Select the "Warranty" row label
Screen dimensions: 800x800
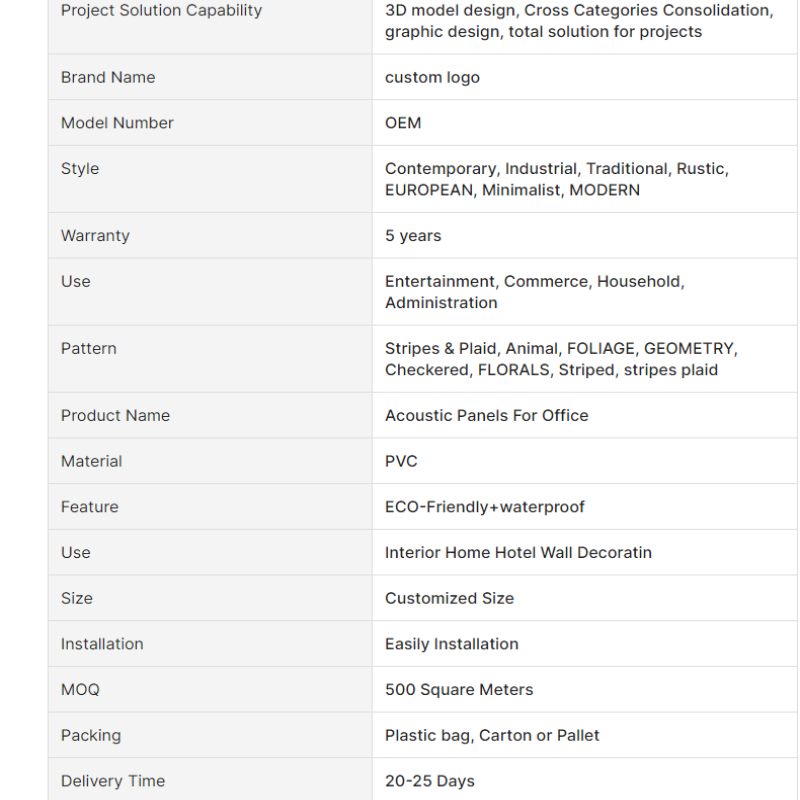coord(95,236)
